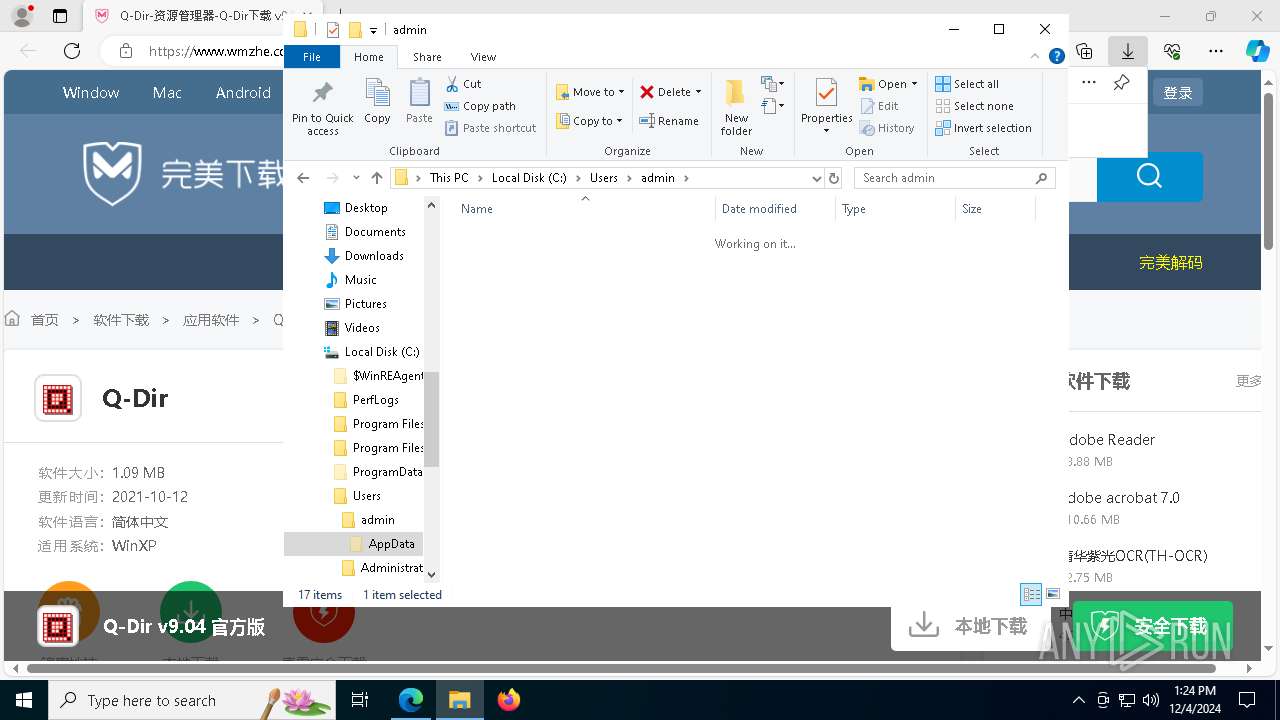This screenshot has width=1280, height=720.
Task: Click the Properties icon in Open group
Action: (826, 93)
